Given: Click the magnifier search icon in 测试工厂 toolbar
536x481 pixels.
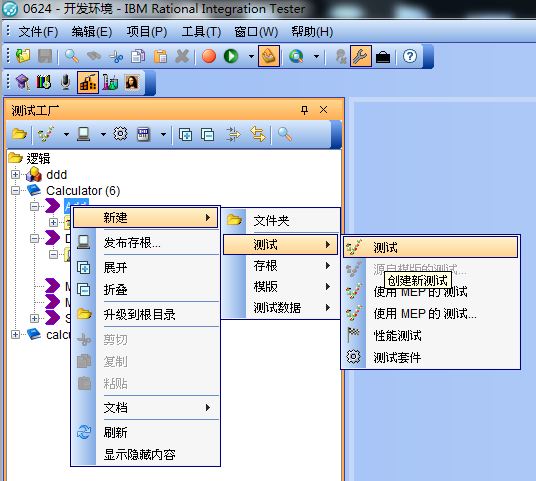Looking at the screenshot, I should tap(284, 134).
